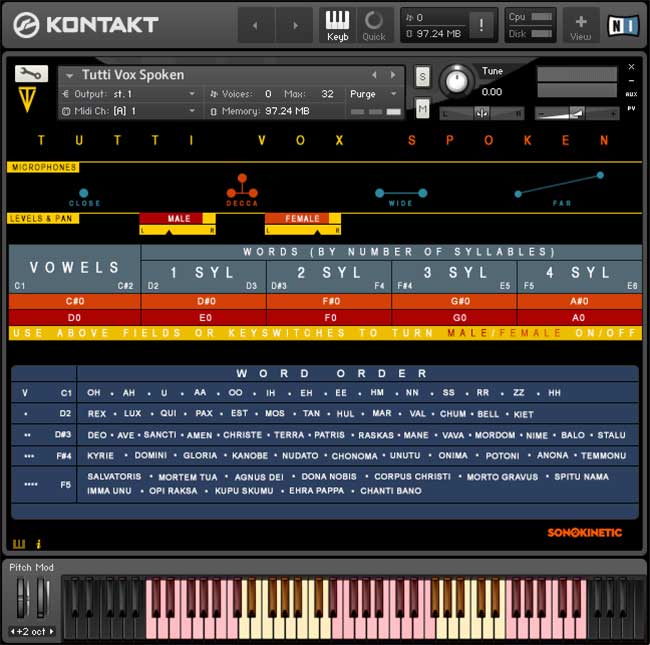Image resolution: width=650 pixels, height=645 pixels.
Task: Toggle male 2 SYL keyswitch F0
Action: pos(329,318)
